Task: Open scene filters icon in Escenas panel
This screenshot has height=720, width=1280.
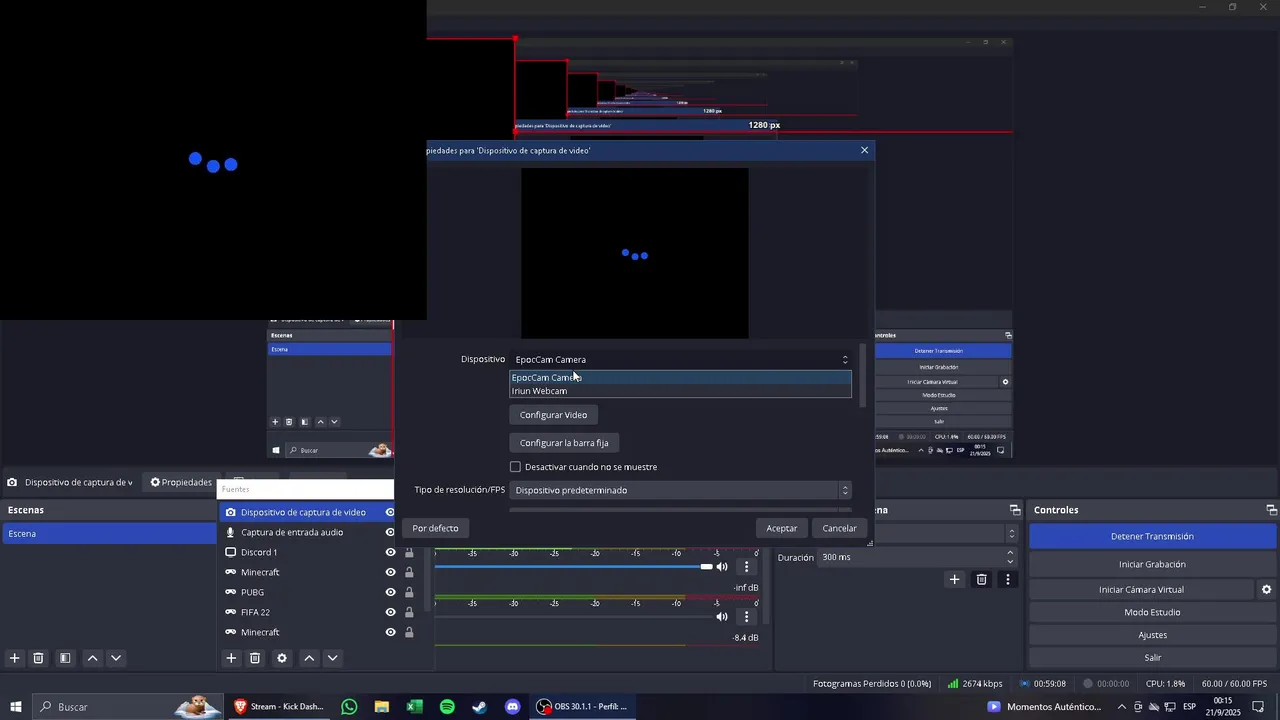Action: (65, 658)
